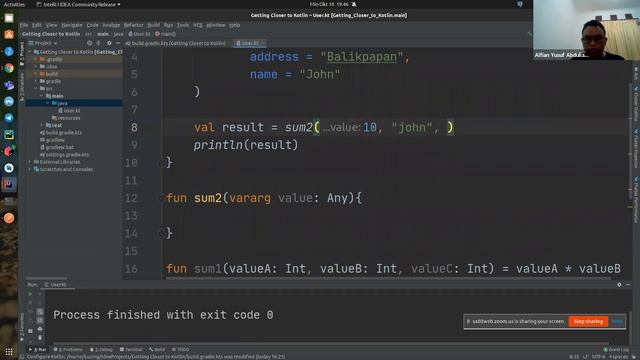Viewport: 640px width, 360px height.
Task: Open the Edit menu
Action: tap(37, 25)
